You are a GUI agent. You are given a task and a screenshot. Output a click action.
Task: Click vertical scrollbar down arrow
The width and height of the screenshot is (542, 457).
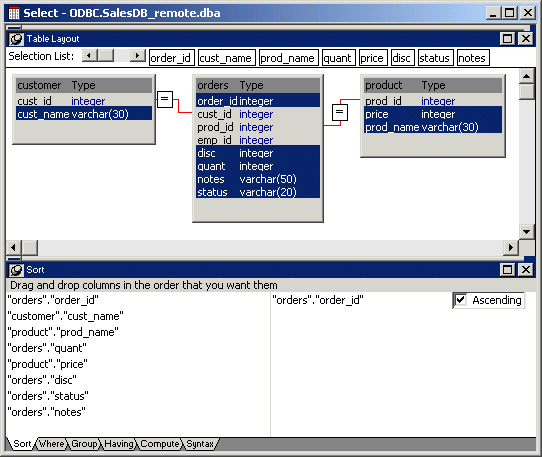(527, 231)
